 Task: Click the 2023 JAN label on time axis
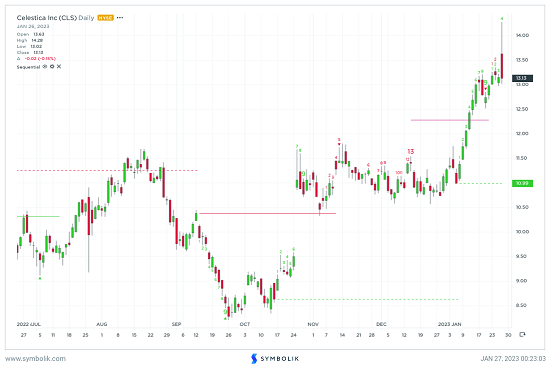tap(450, 324)
